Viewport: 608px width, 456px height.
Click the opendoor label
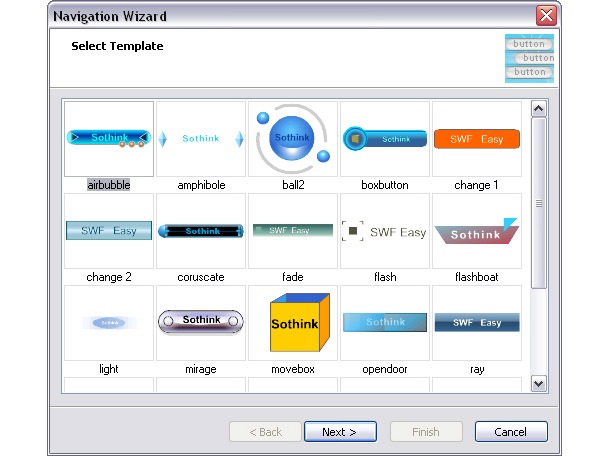pyautogui.click(x=385, y=369)
